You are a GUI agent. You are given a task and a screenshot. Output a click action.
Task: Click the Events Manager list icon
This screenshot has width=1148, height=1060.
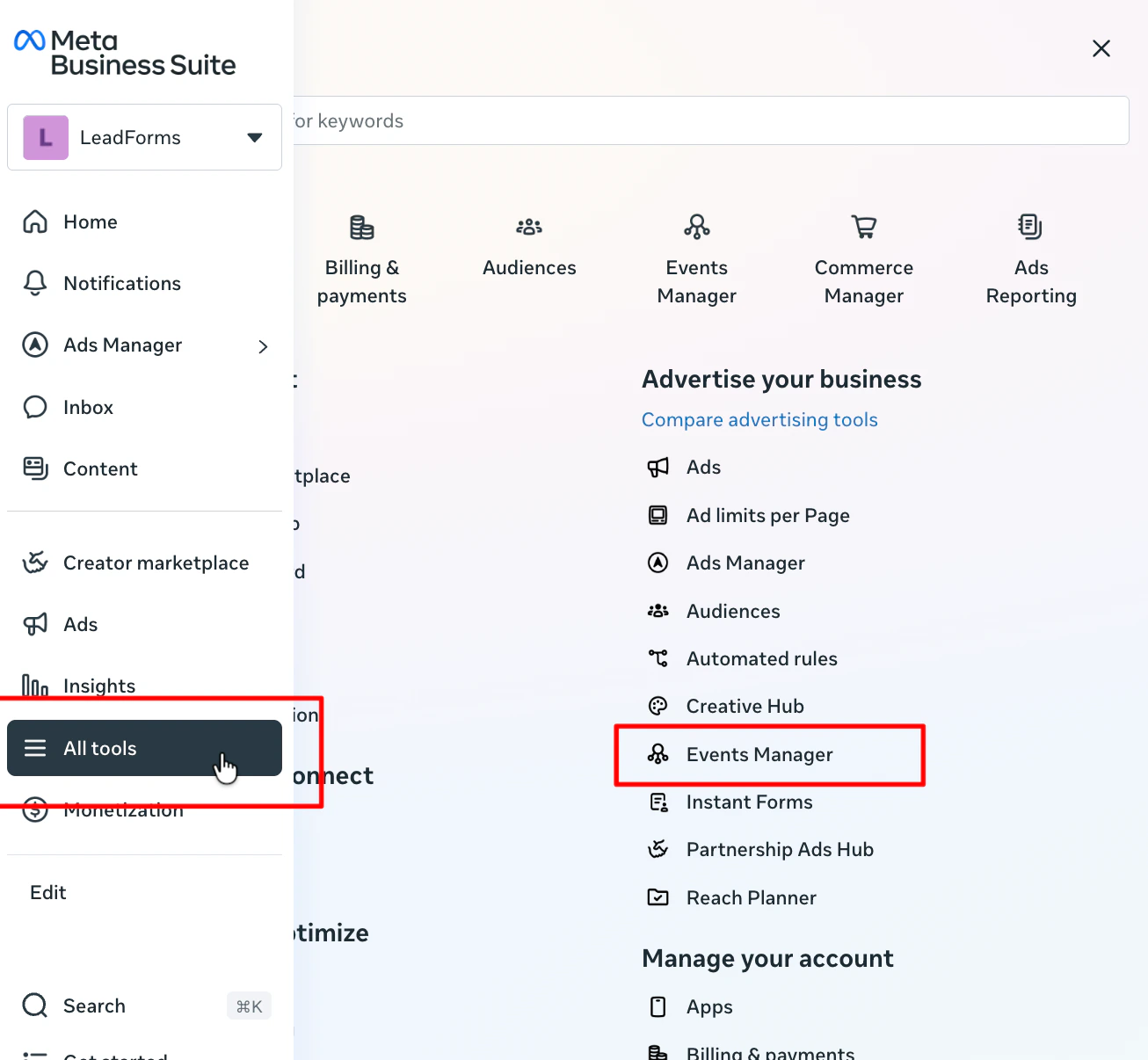click(x=658, y=754)
